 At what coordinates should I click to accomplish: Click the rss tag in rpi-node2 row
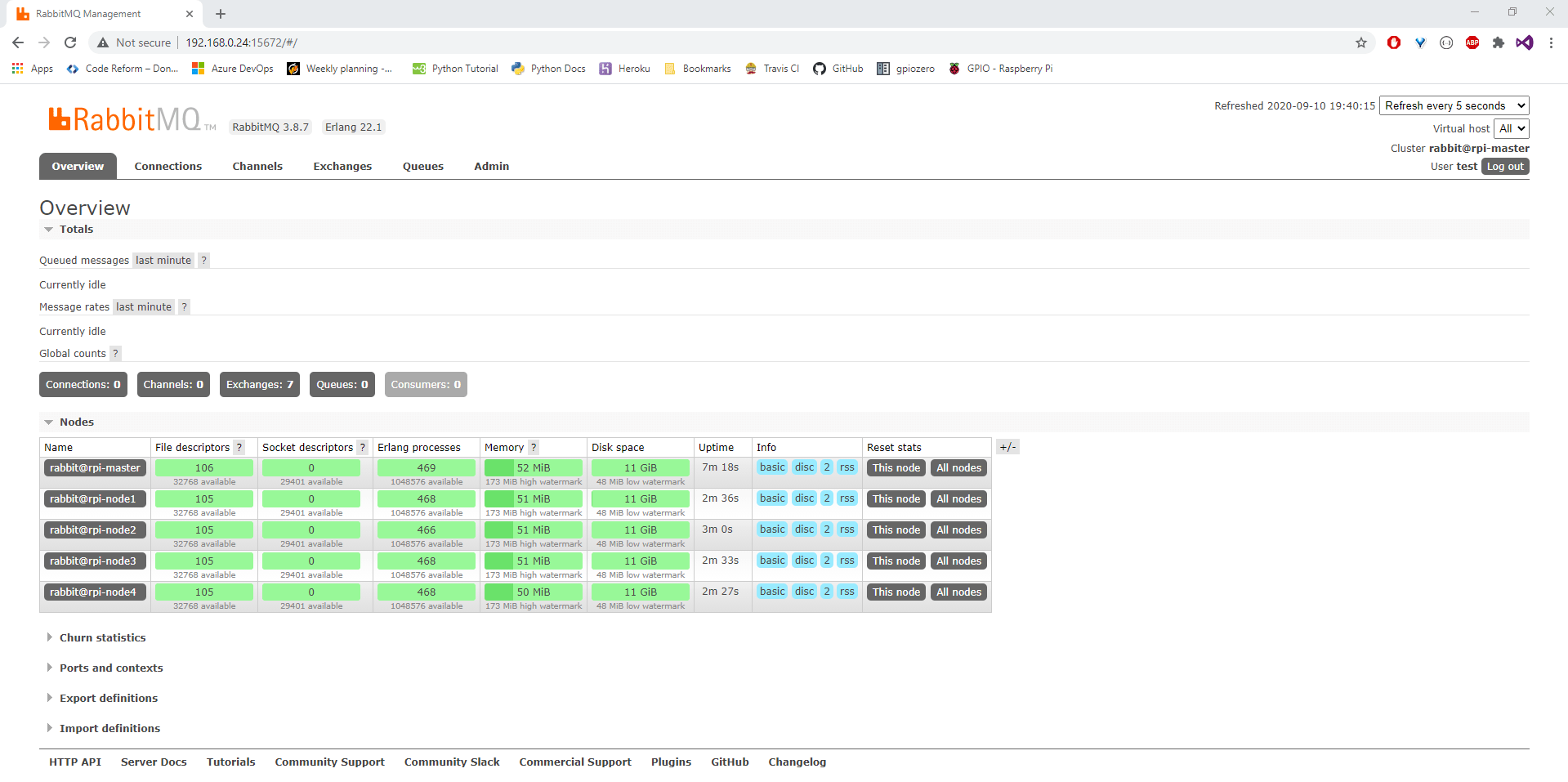tap(847, 530)
